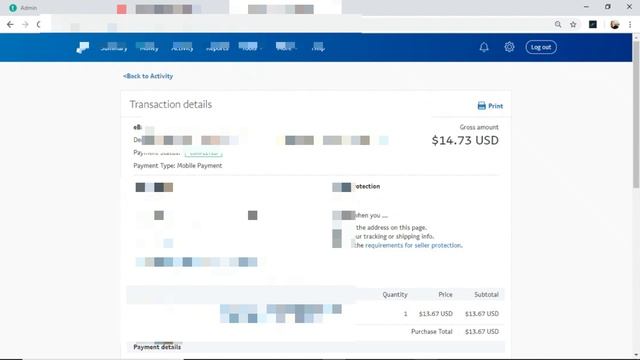Open the Activity menu item

coord(182,48)
